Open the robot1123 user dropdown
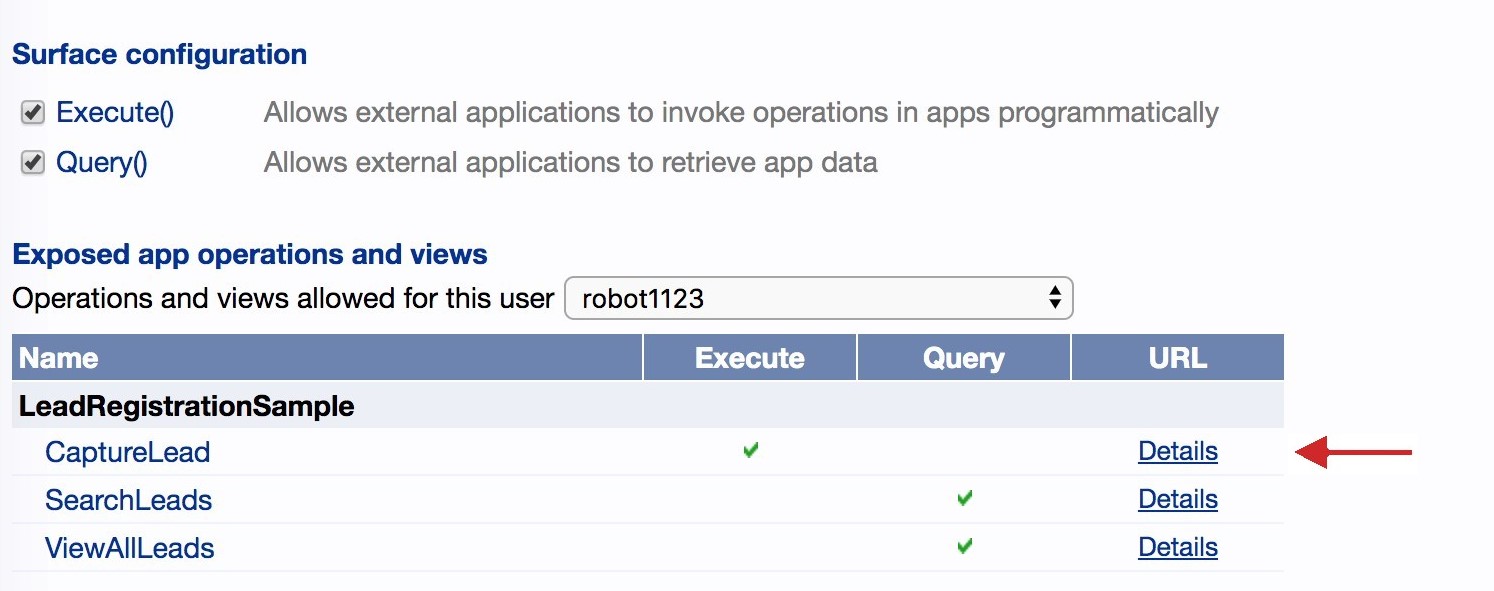Screen dimensions: 1494x591 [x=818, y=299]
